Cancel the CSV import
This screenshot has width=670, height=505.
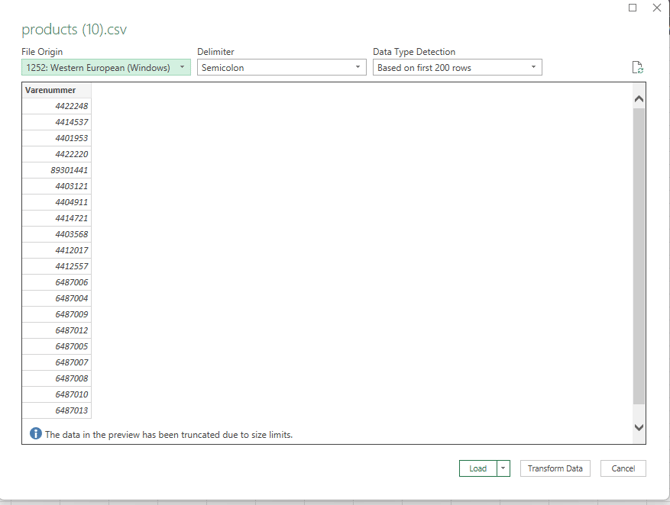click(623, 468)
